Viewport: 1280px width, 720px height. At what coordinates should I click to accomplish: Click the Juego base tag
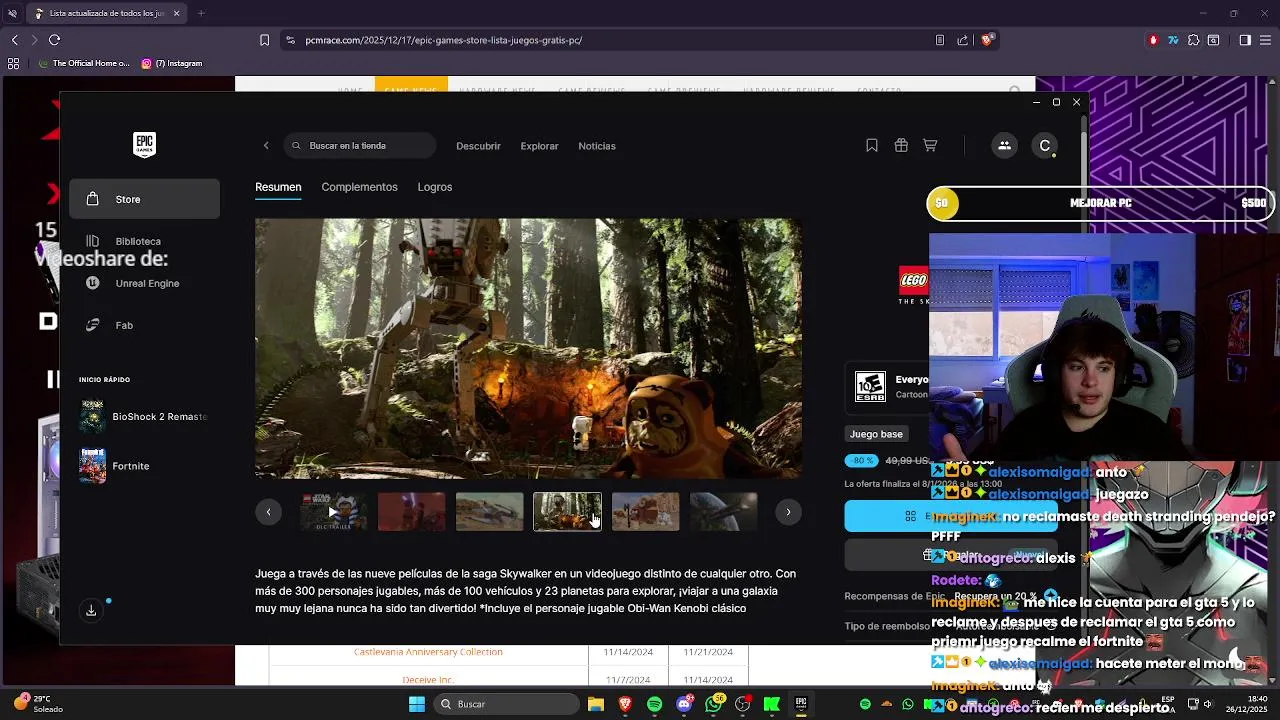[x=876, y=434]
